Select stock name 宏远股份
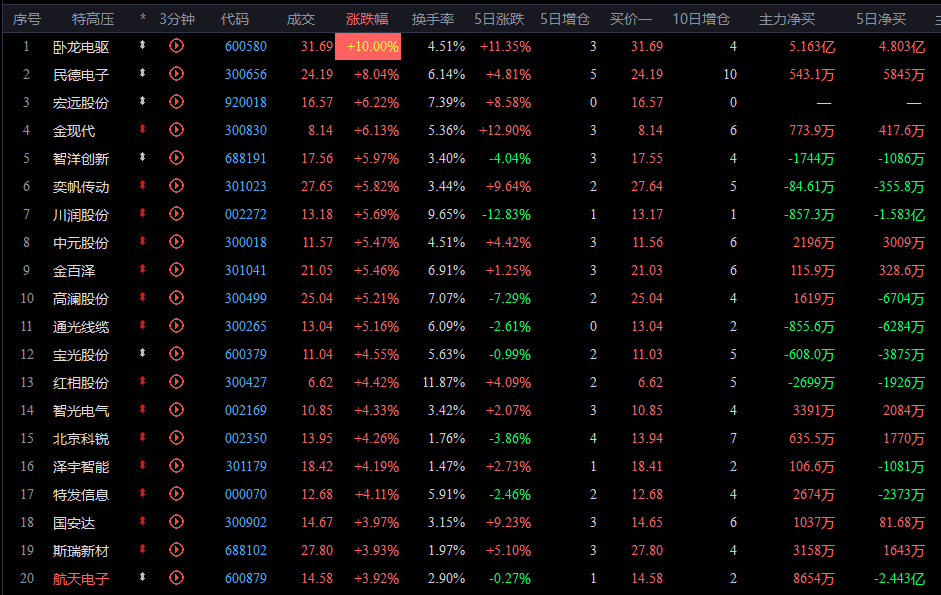The width and height of the screenshot is (941, 595). pyautogui.click(x=81, y=103)
